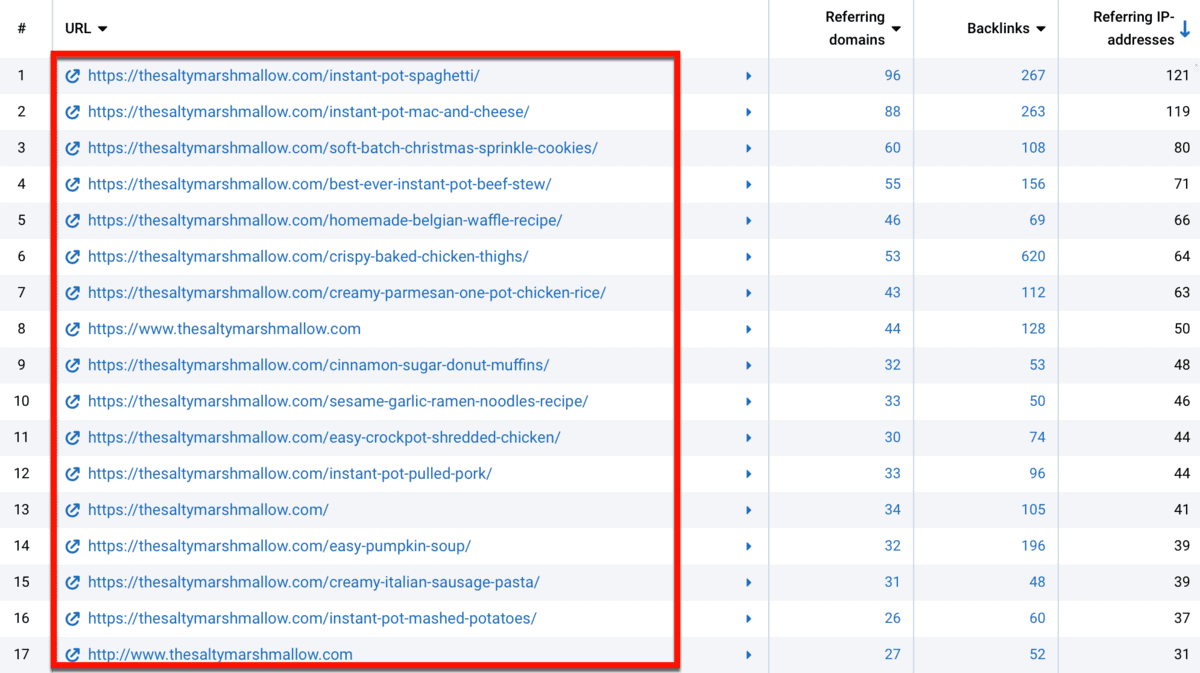Image resolution: width=1200 pixels, height=673 pixels.
Task: Open the creamy-parmesan-one-pot-chicken-rice URL
Action: pos(347,293)
